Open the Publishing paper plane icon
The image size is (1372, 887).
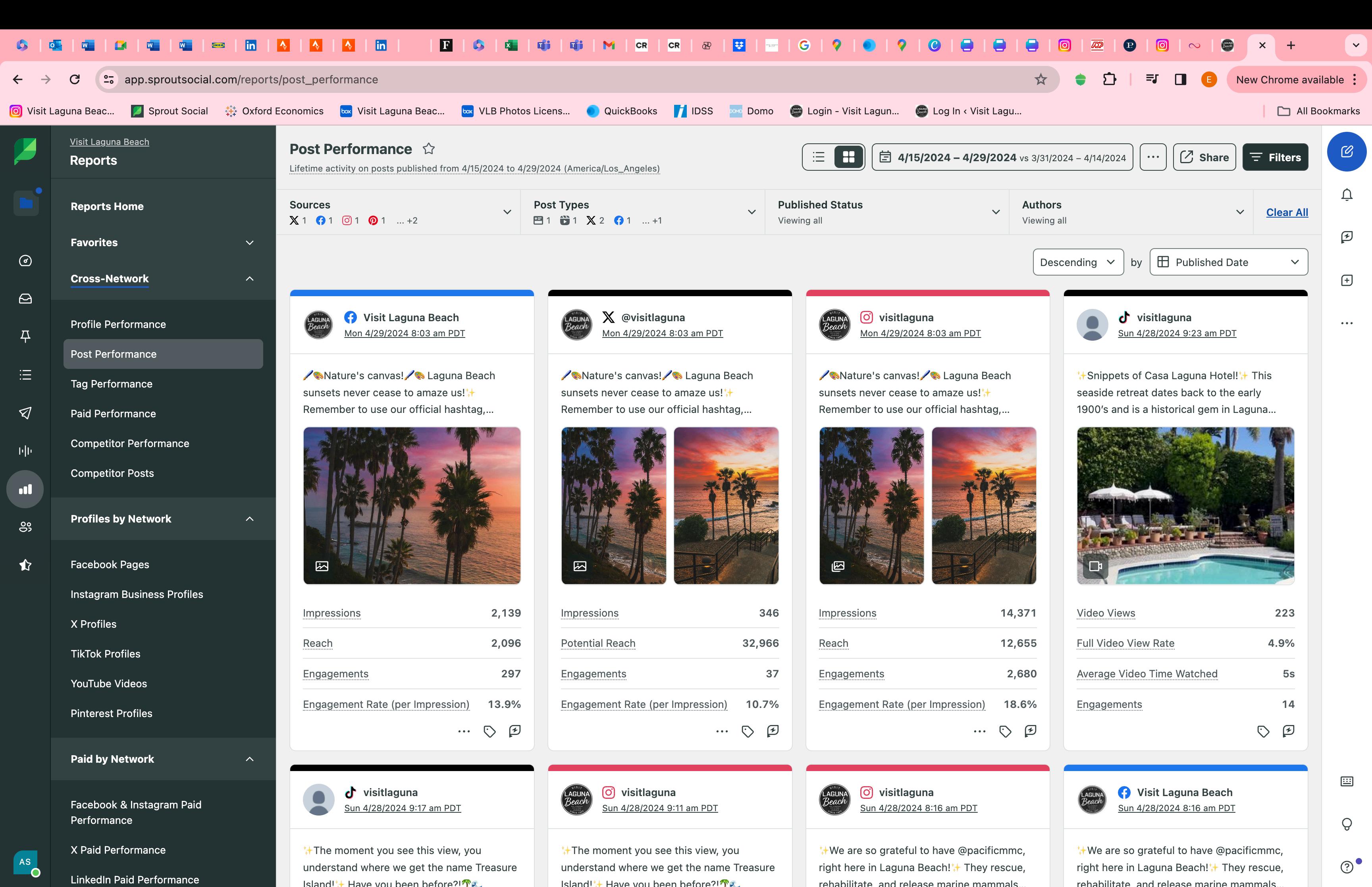pos(25,413)
